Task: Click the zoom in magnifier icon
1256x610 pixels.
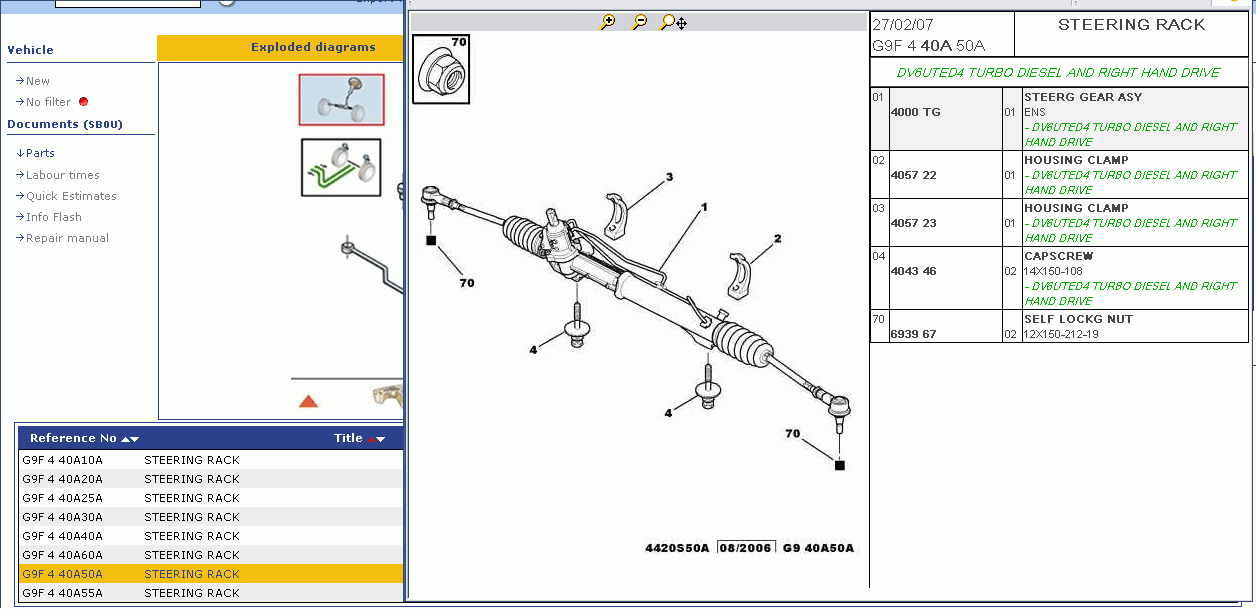Action: point(607,22)
